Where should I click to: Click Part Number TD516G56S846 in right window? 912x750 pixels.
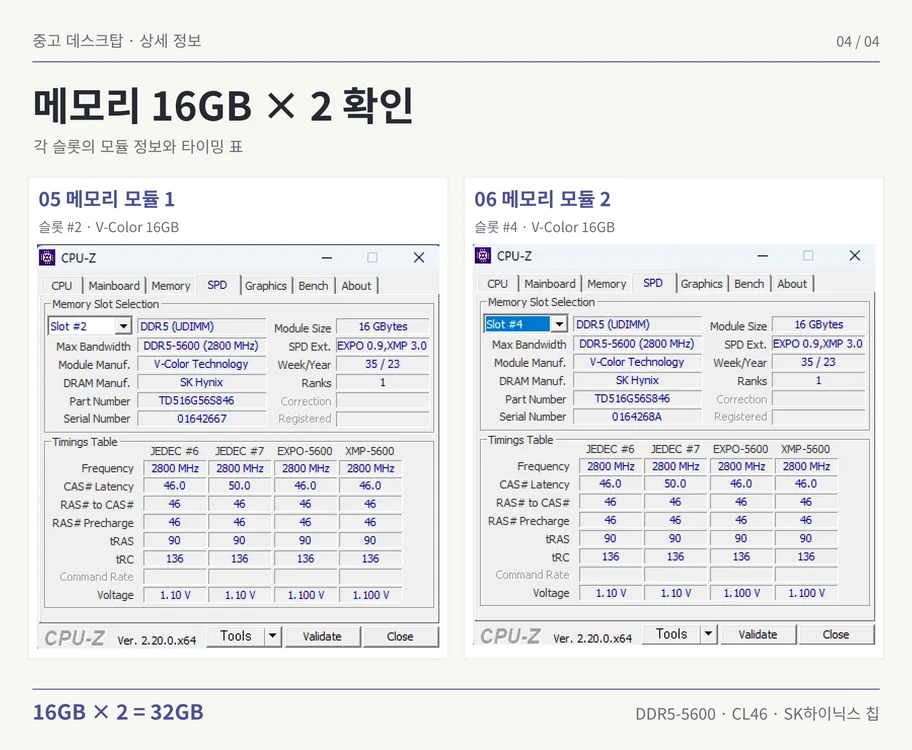(x=637, y=398)
